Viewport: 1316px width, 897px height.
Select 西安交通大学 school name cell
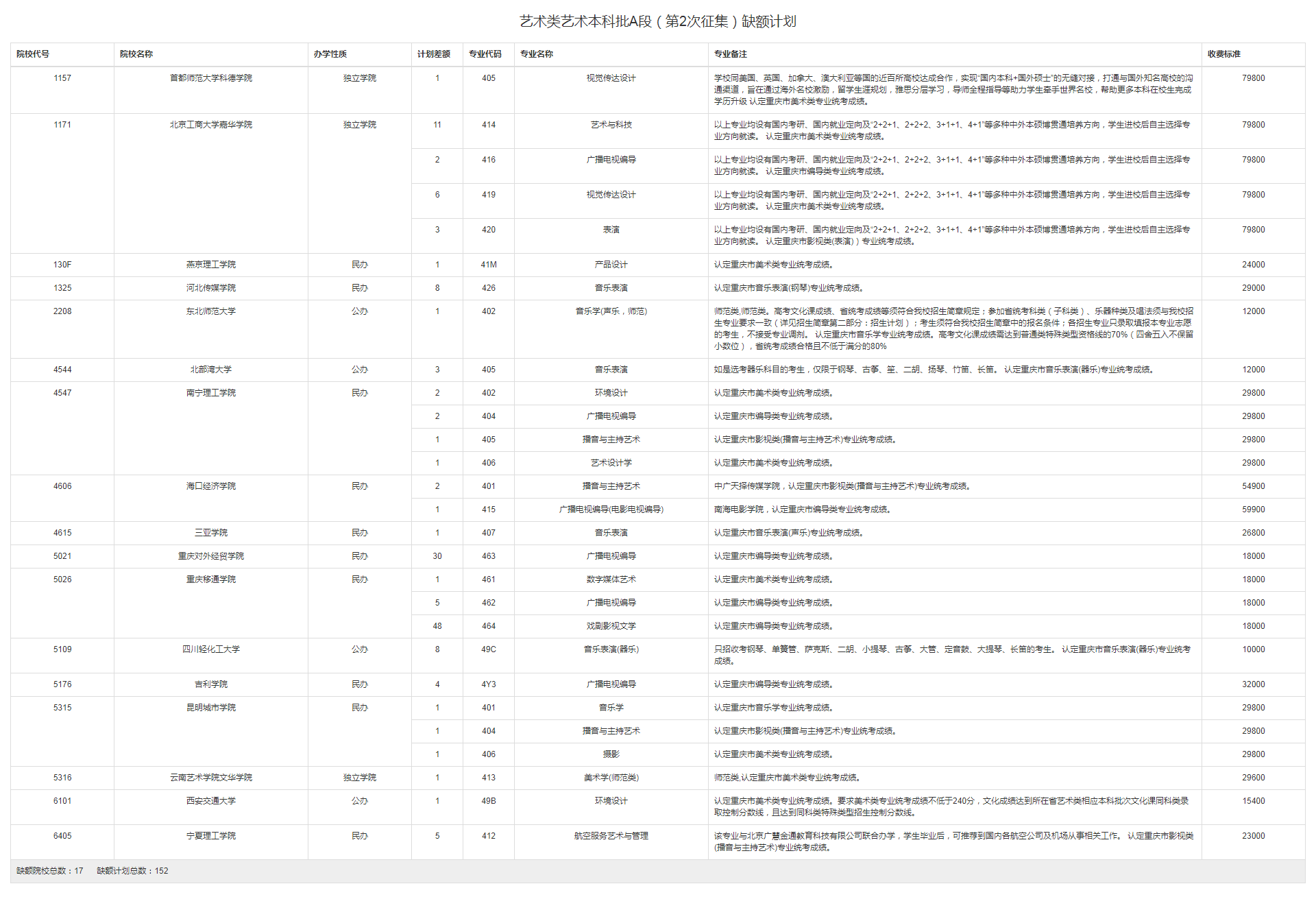coord(211,801)
